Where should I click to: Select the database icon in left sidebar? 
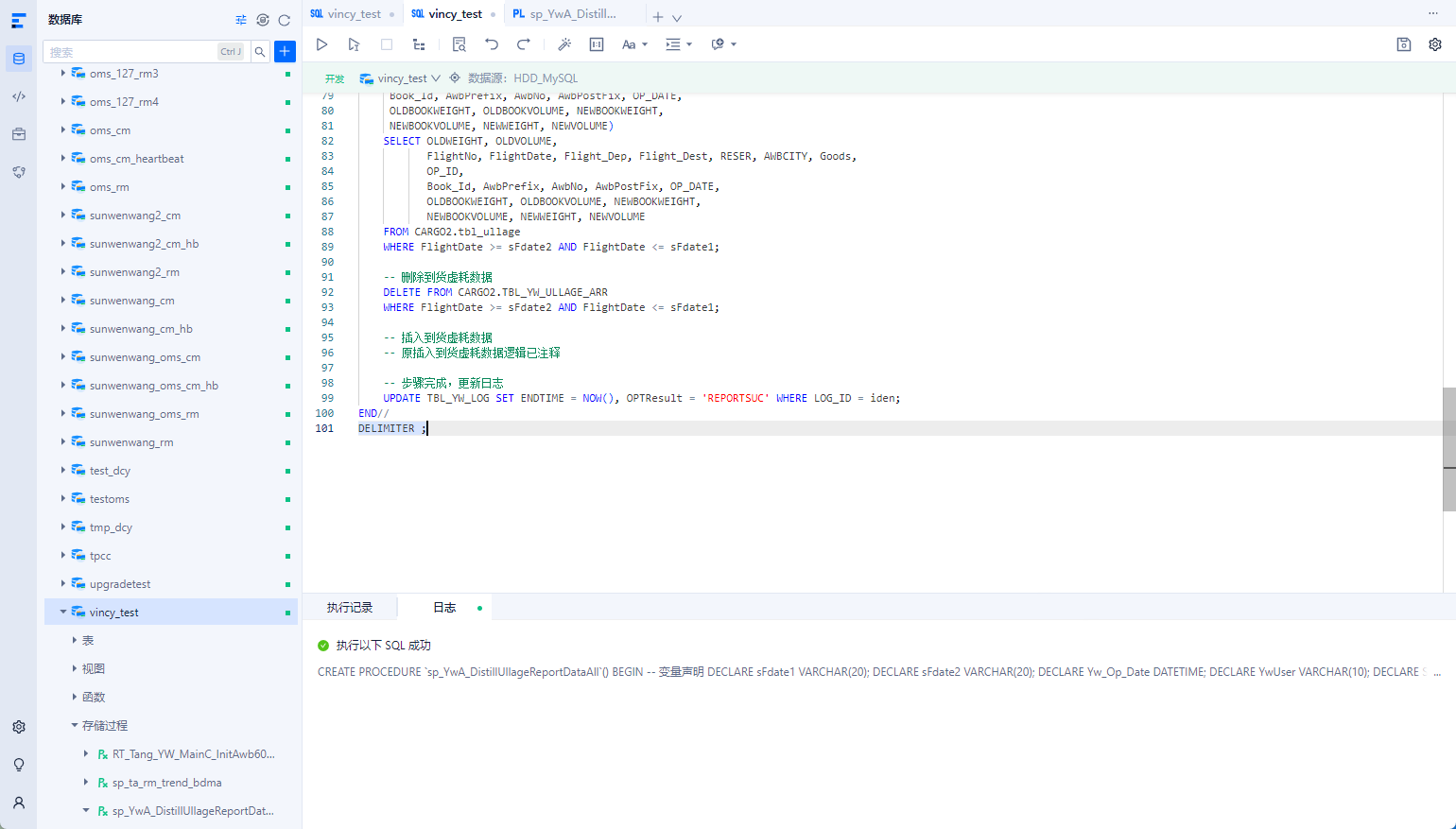pyautogui.click(x=19, y=59)
